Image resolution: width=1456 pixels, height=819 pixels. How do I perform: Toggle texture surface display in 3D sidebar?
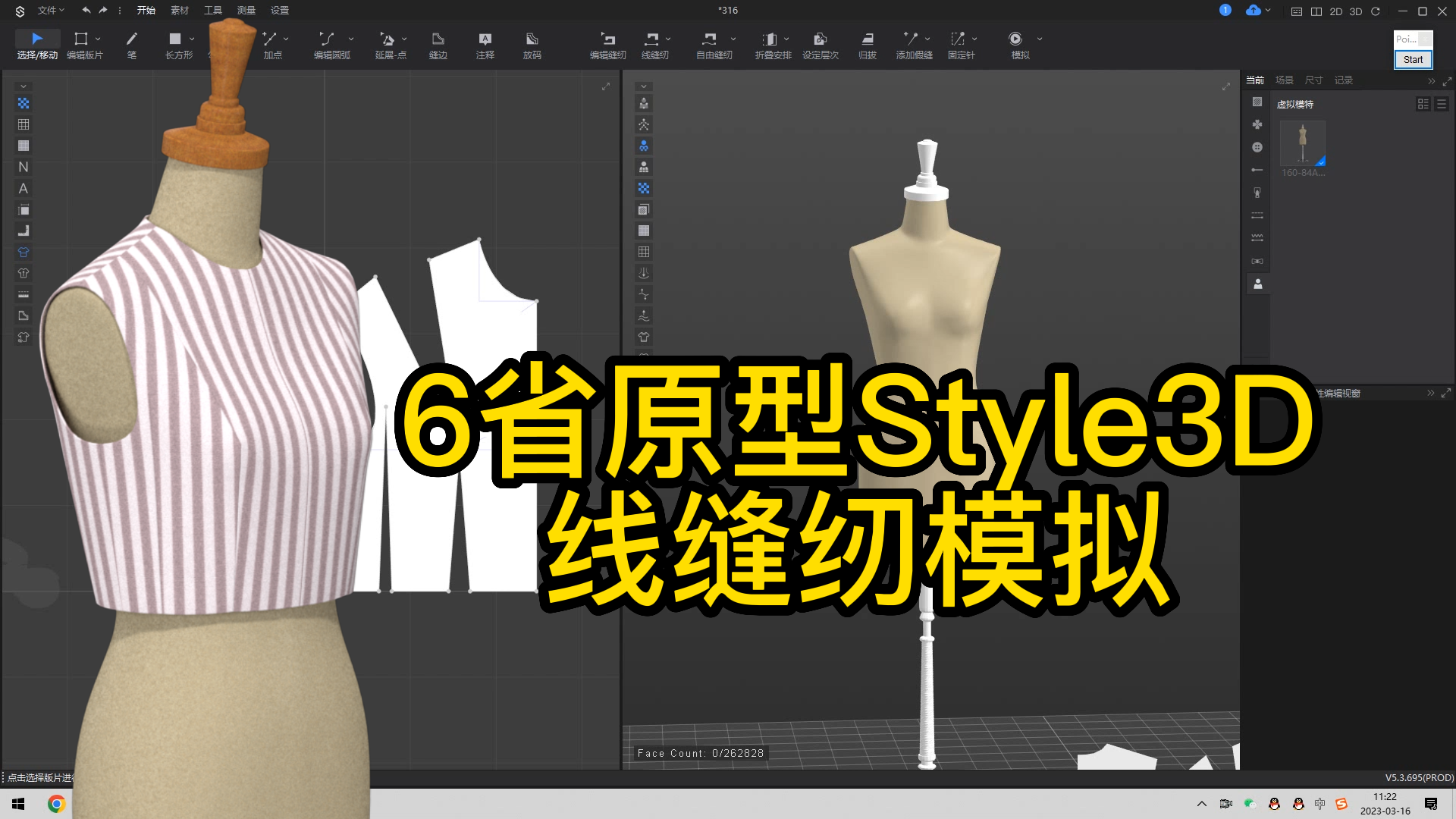pos(644,188)
